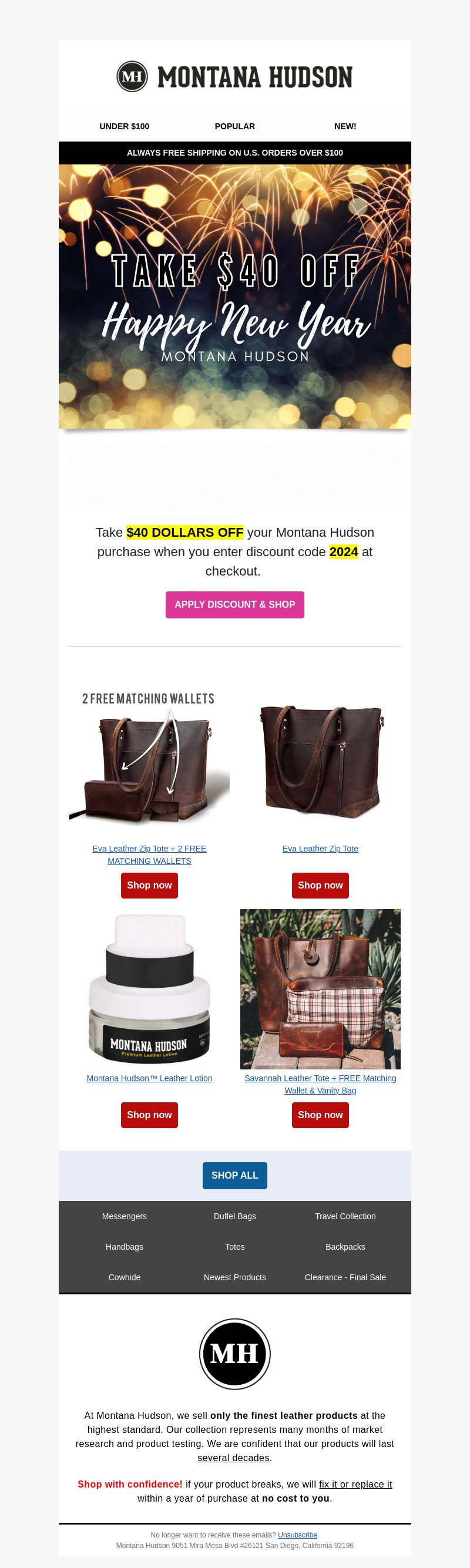Viewport: 470px width, 1568px height.
Task: Open the Eva Leather Zip Tote image
Action: pyautogui.click(x=320, y=756)
